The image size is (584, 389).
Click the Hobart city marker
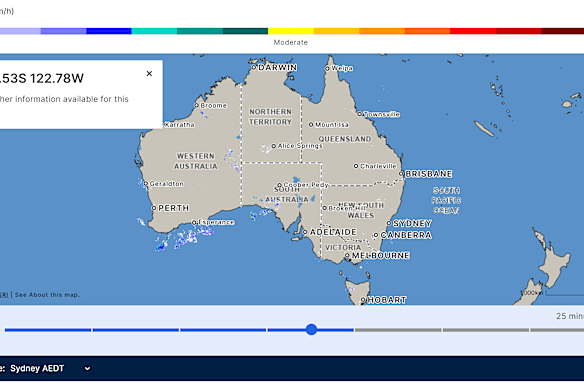363,300
